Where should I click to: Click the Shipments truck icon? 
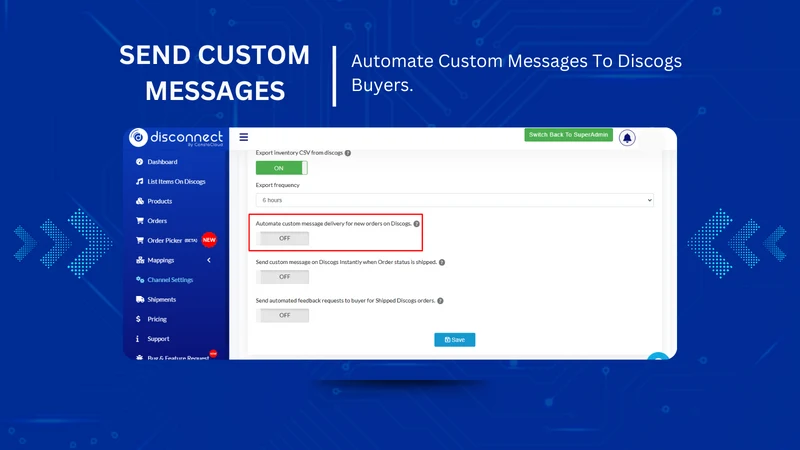coord(140,299)
